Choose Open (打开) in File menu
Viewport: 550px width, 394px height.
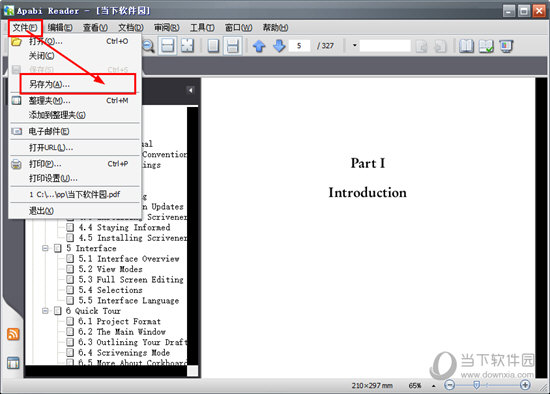[x=75, y=41]
